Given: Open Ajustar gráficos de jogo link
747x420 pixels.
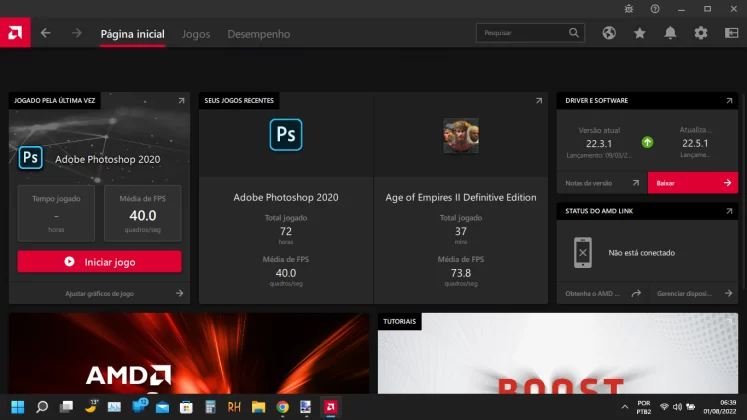Looking at the screenshot, I should click(x=100, y=293).
